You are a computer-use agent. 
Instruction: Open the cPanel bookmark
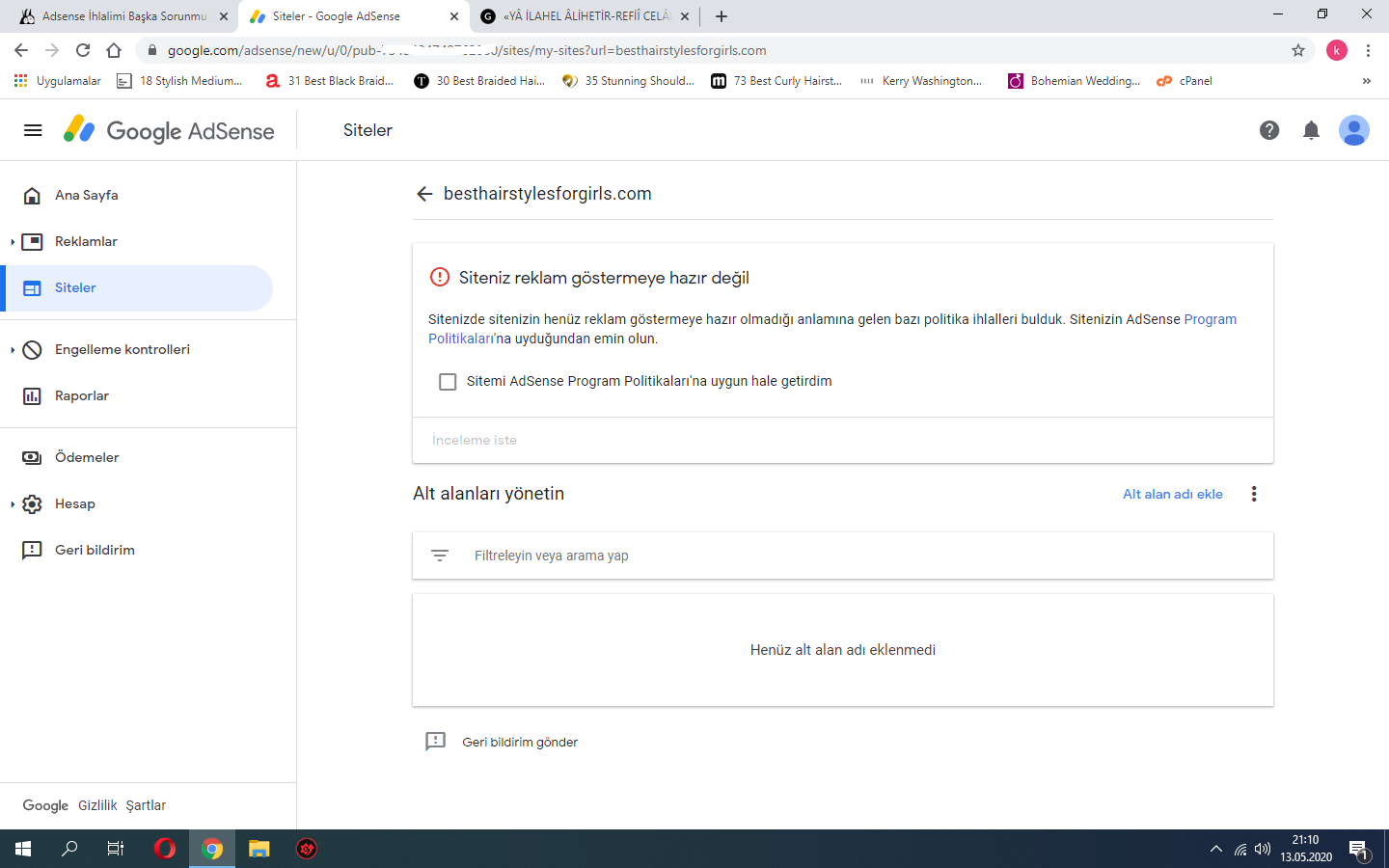tap(1185, 81)
